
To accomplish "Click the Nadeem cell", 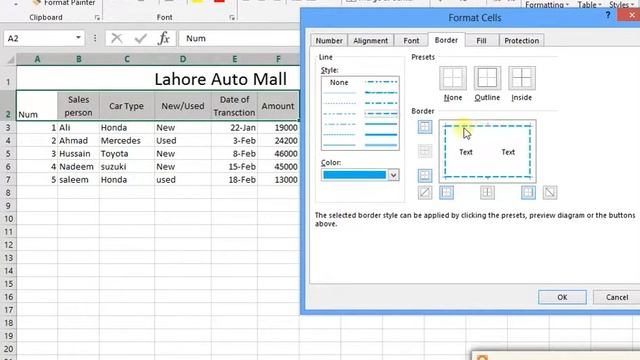I will (x=78, y=167).
